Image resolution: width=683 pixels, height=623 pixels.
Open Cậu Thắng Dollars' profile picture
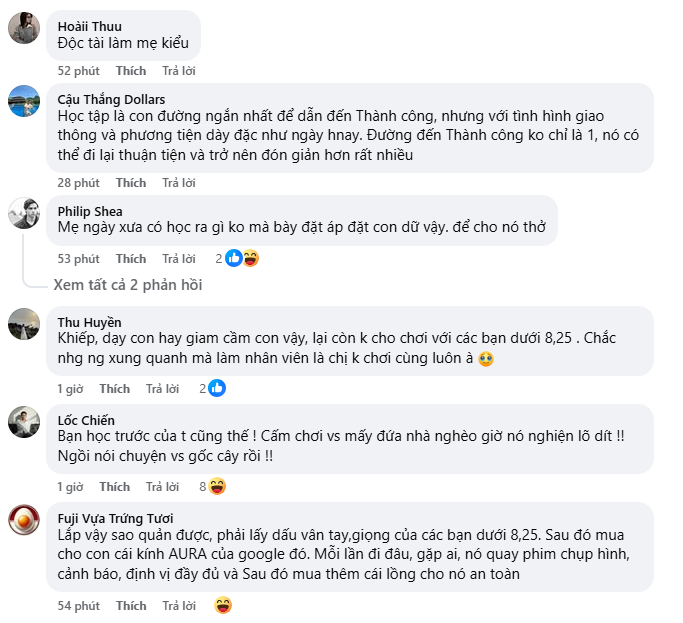point(24,102)
